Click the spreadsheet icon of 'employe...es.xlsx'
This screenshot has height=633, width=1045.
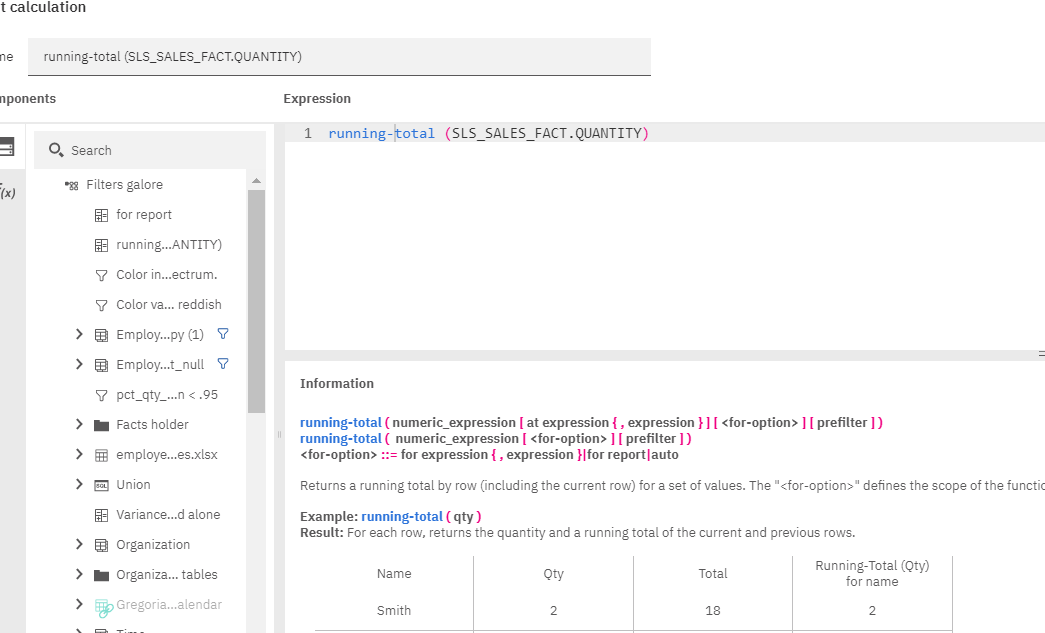pos(101,455)
